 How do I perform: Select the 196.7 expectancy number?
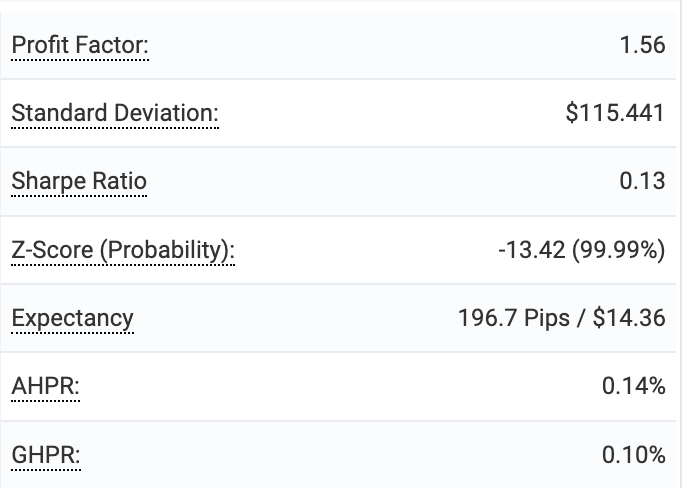(x=485, y=318)
